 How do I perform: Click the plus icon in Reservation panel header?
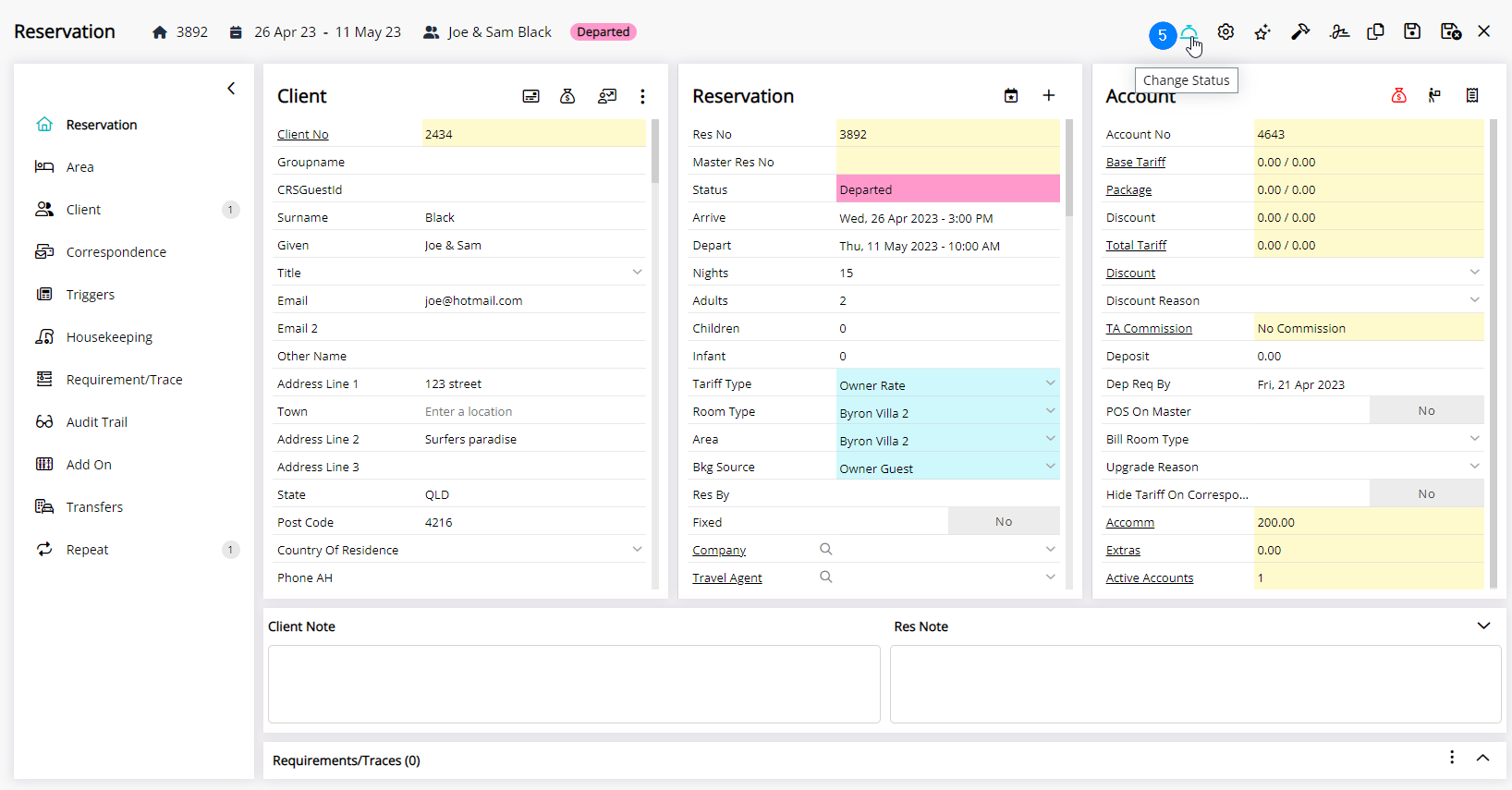click(1049, 95)
